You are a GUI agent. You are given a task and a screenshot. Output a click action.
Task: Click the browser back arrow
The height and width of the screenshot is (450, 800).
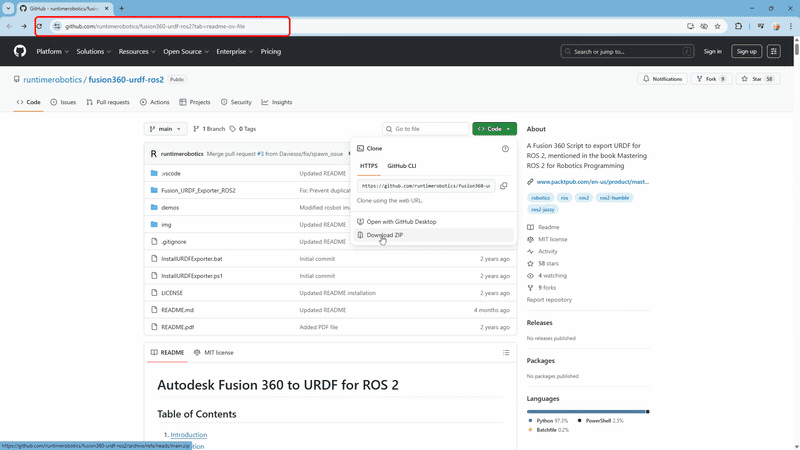click(x=9, y=26)
